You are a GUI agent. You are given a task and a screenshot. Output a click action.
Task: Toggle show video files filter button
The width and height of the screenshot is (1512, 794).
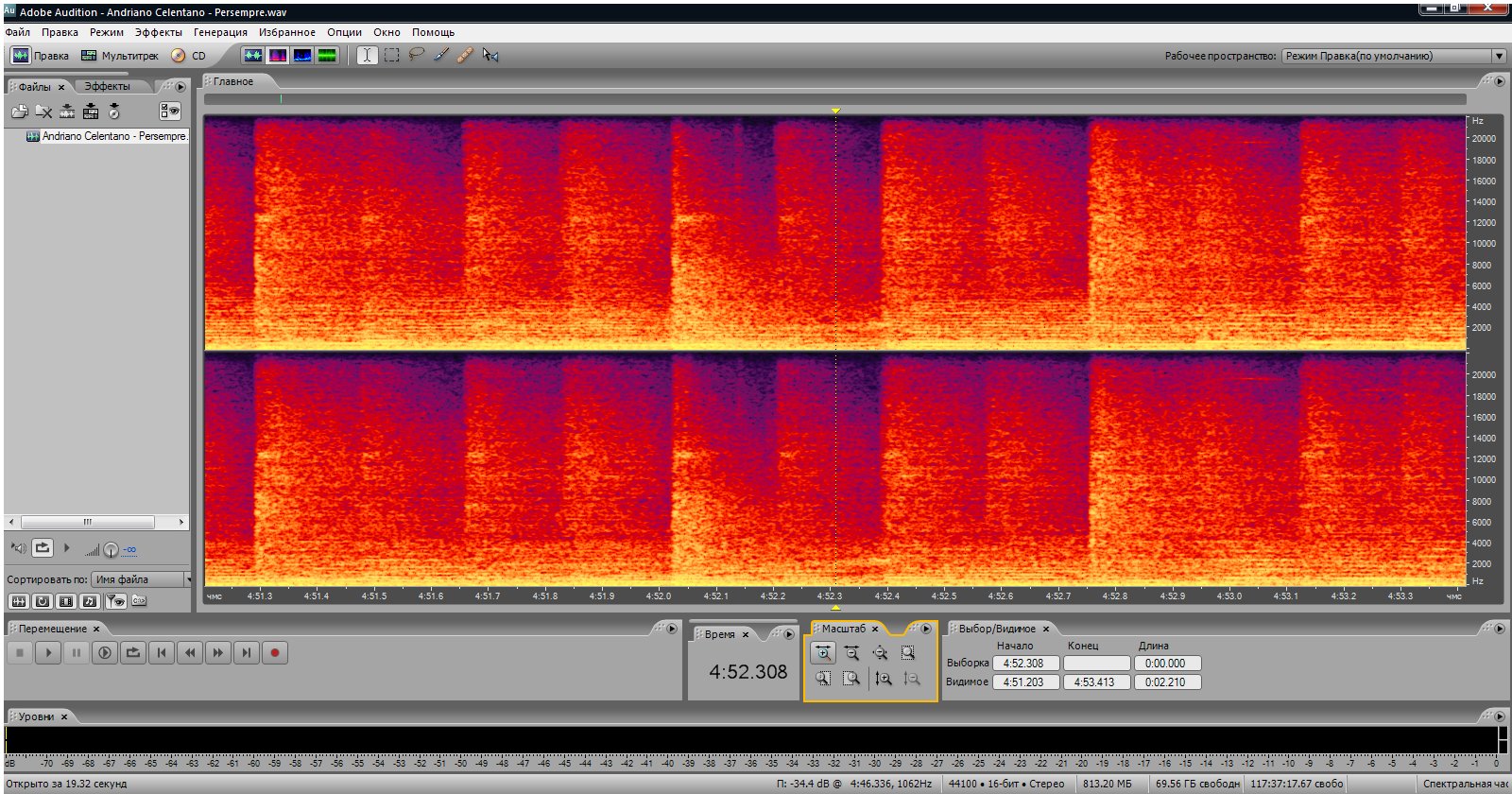click(x=66, y=601)
